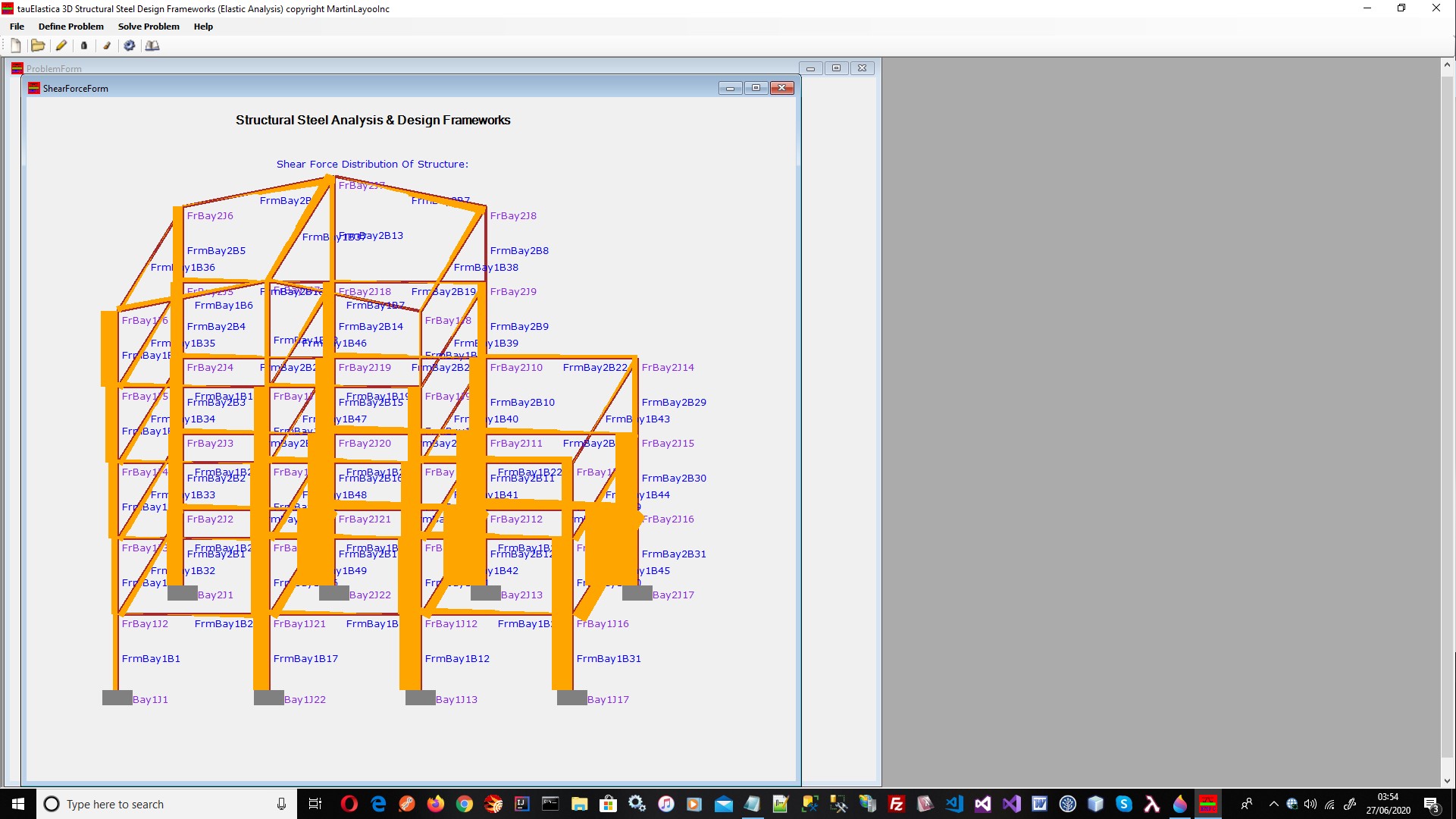The height and width of the screenshot is (819, 1456).
Task: Open the Command Prompt taskbar icon
Action: pos(551,804)
